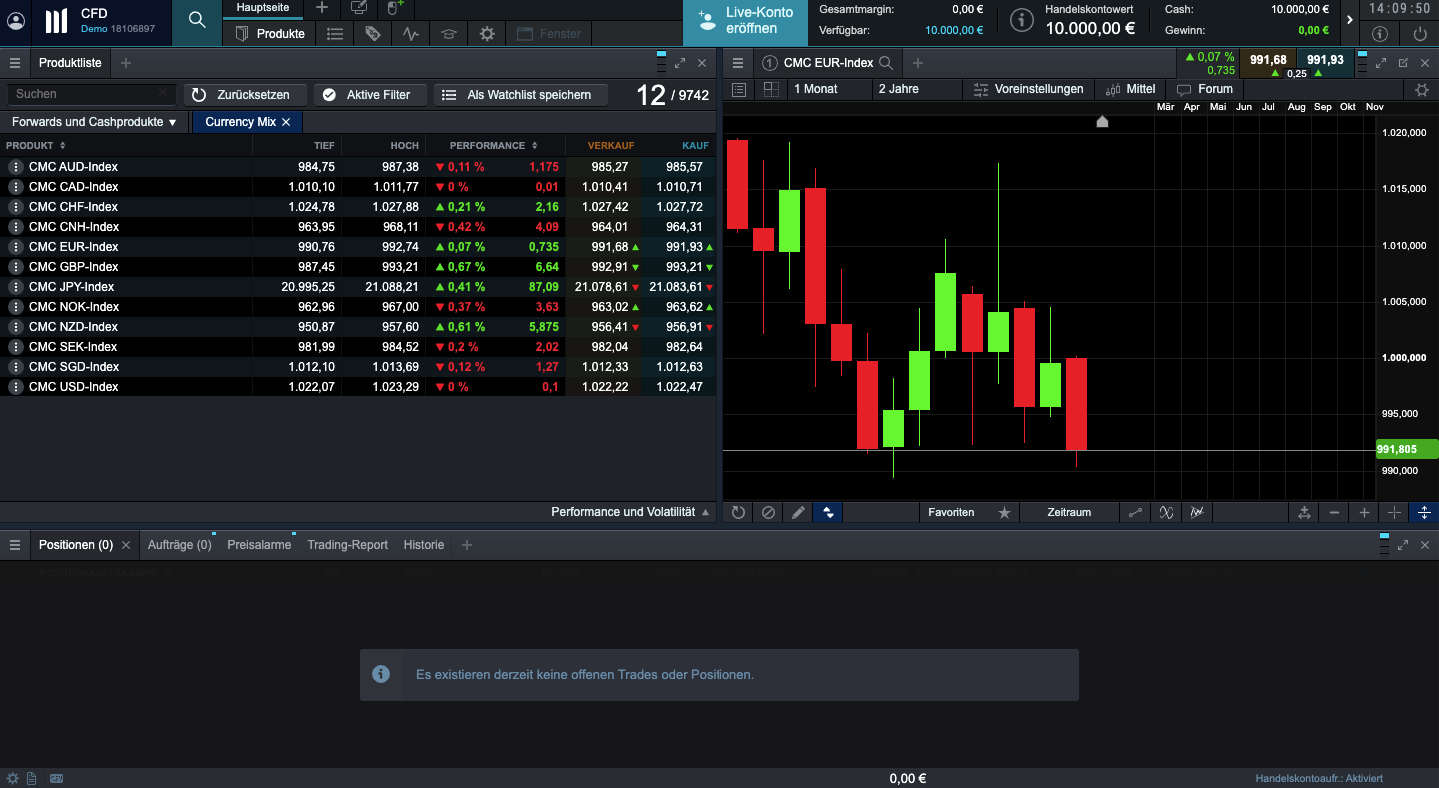
Task: Toggle the candle up/down display icon
Action: (x=828, y=512)
